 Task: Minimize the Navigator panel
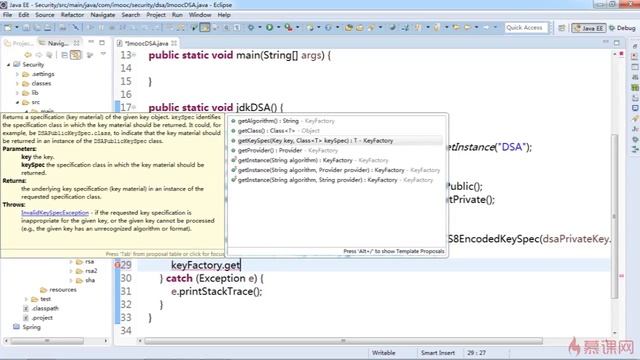pyautogui.click(x=91, y=42)
